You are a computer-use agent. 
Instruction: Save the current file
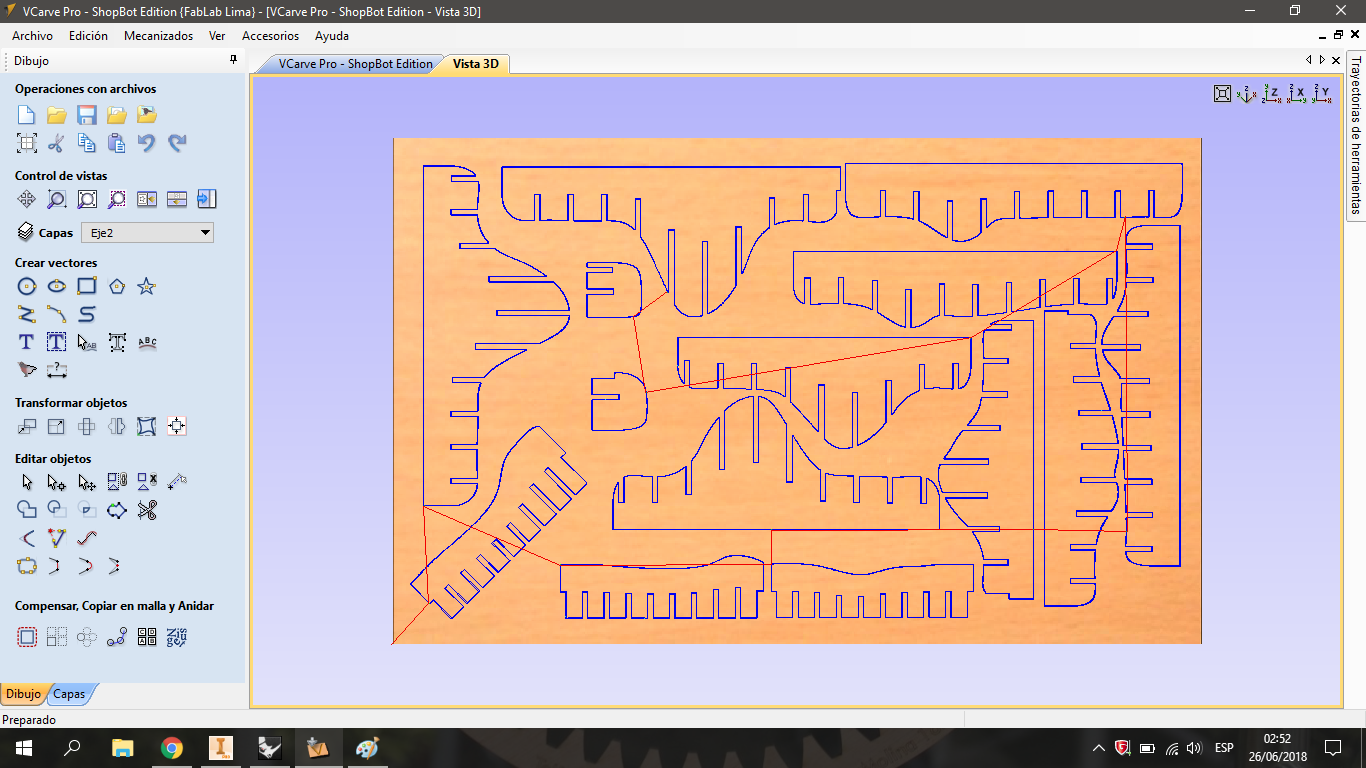click(87, 114)
